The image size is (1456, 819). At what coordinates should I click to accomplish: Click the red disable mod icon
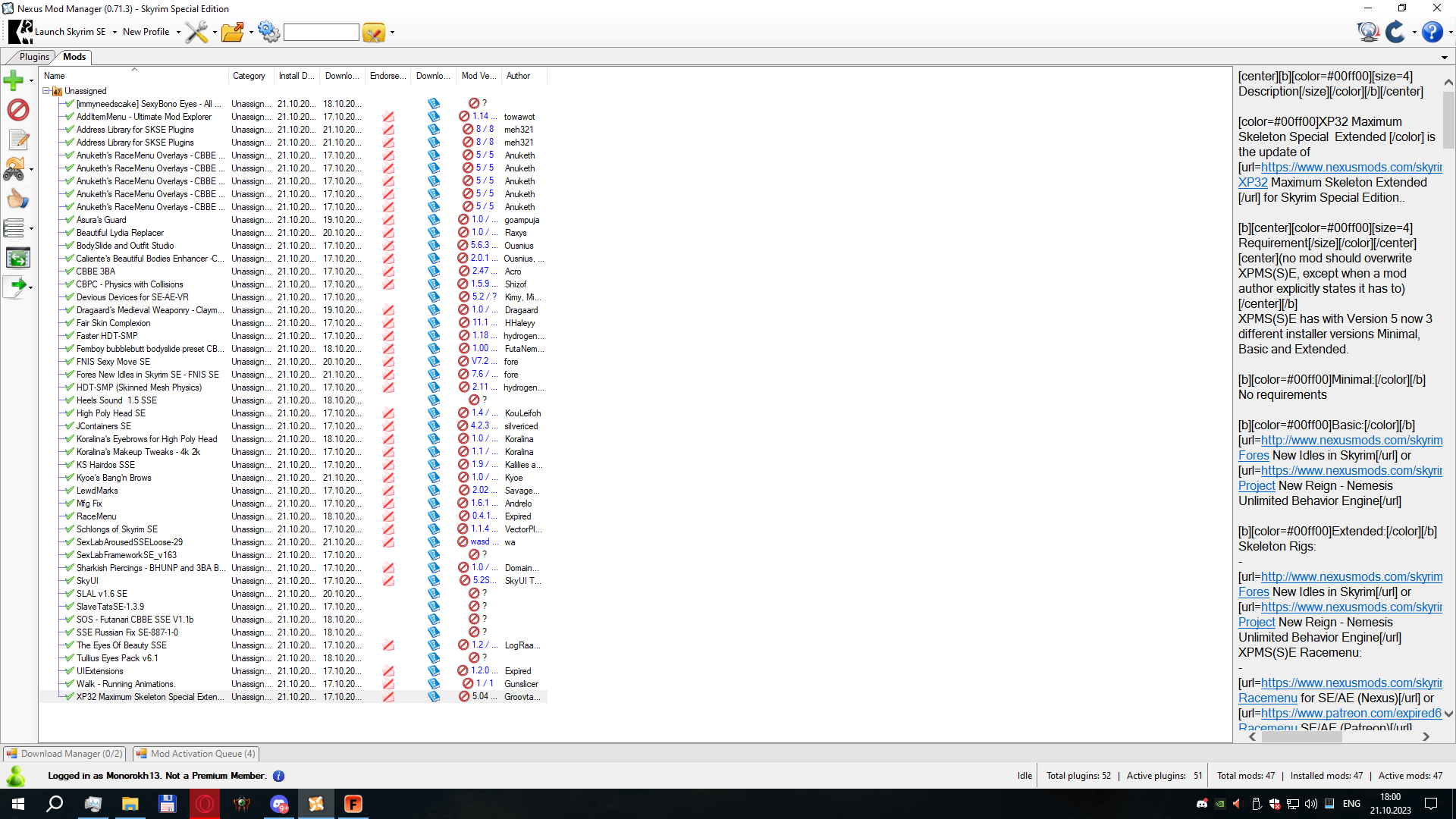click(17, 110)
